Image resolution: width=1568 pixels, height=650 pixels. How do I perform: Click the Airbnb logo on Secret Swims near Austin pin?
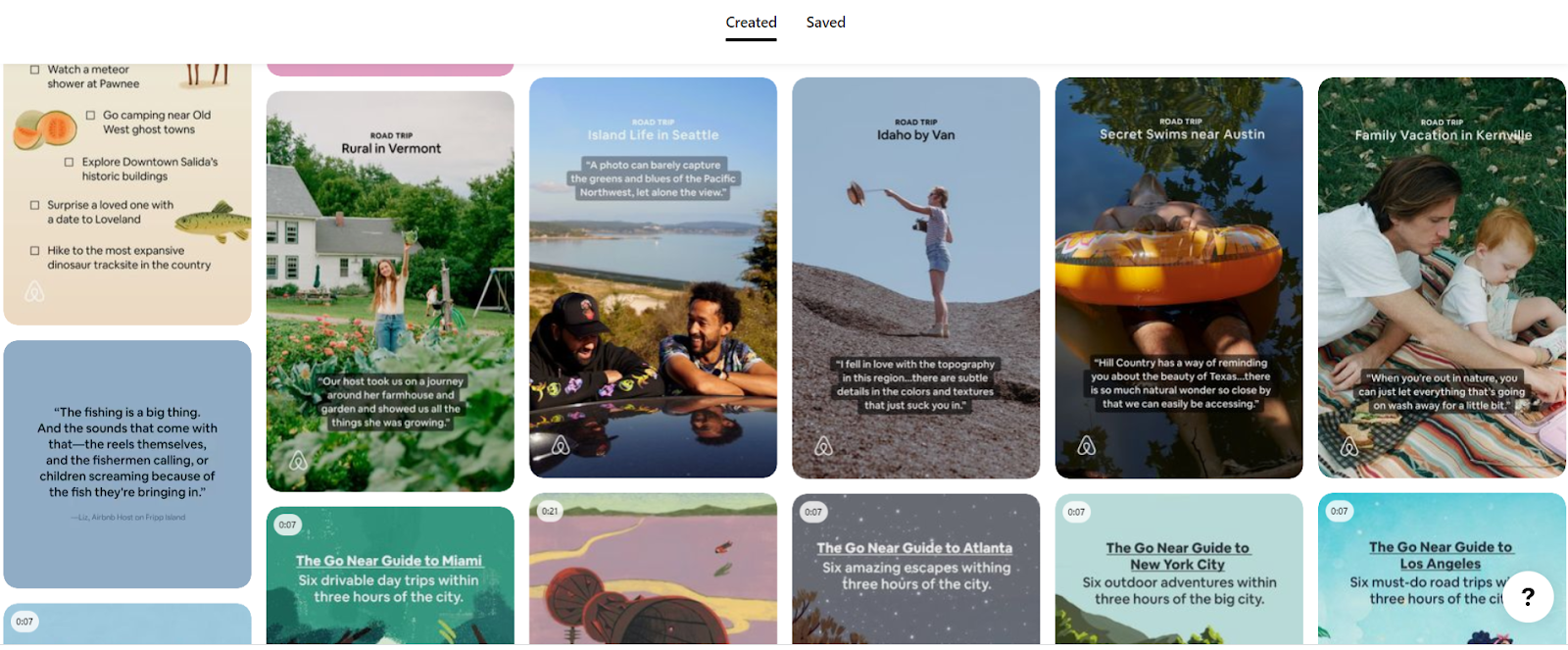pyautogui.click(x=1086, y=446)
